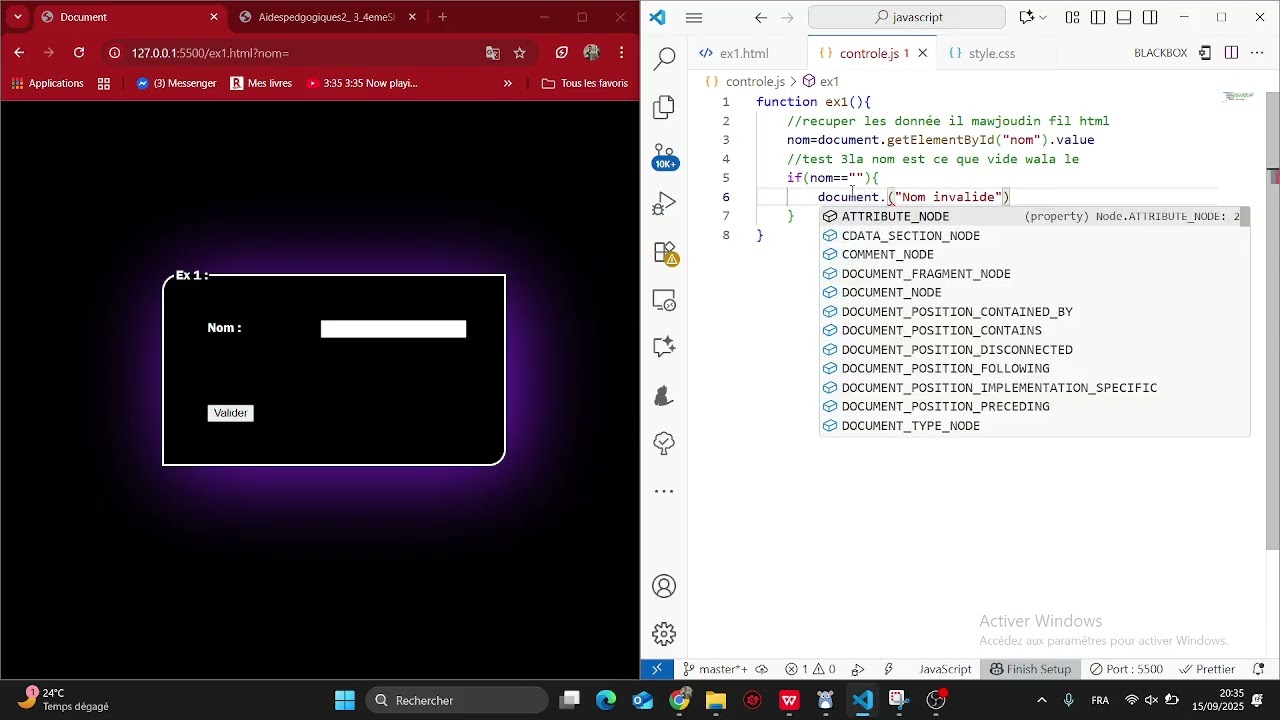Open the Explorer view in activity bar

tap(665, 107)
